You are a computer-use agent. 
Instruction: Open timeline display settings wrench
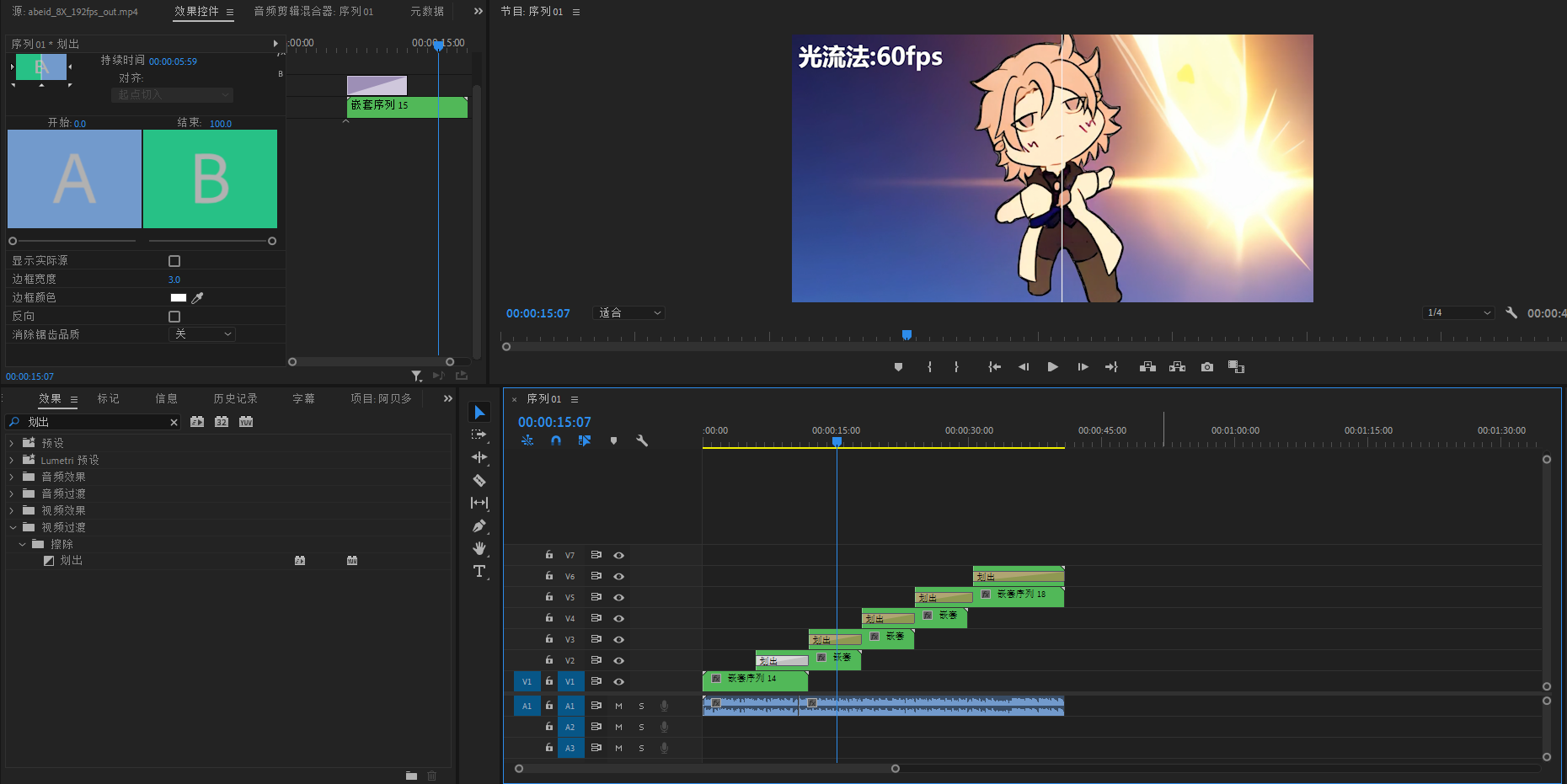coord(642,440)
